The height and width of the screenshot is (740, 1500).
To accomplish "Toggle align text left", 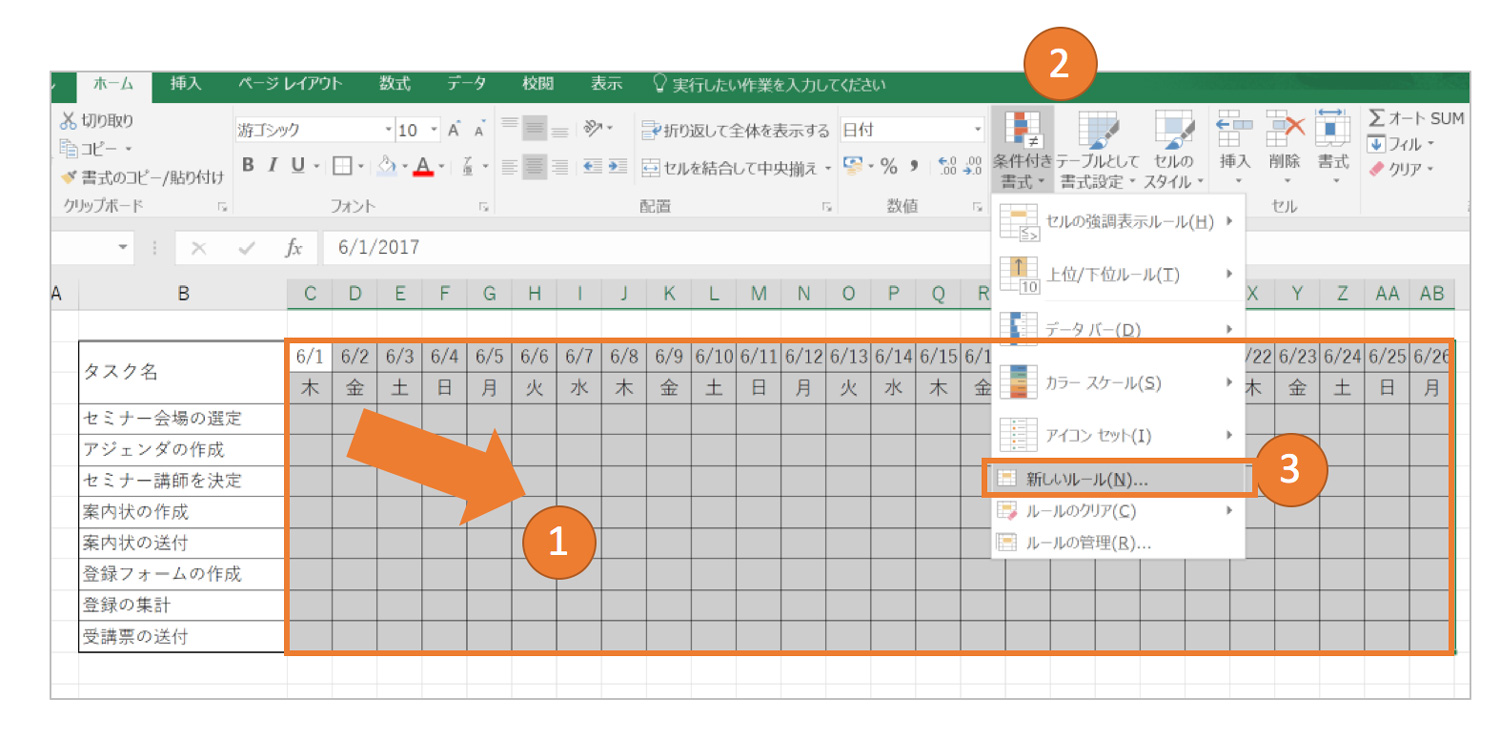I will click(509, 167).
